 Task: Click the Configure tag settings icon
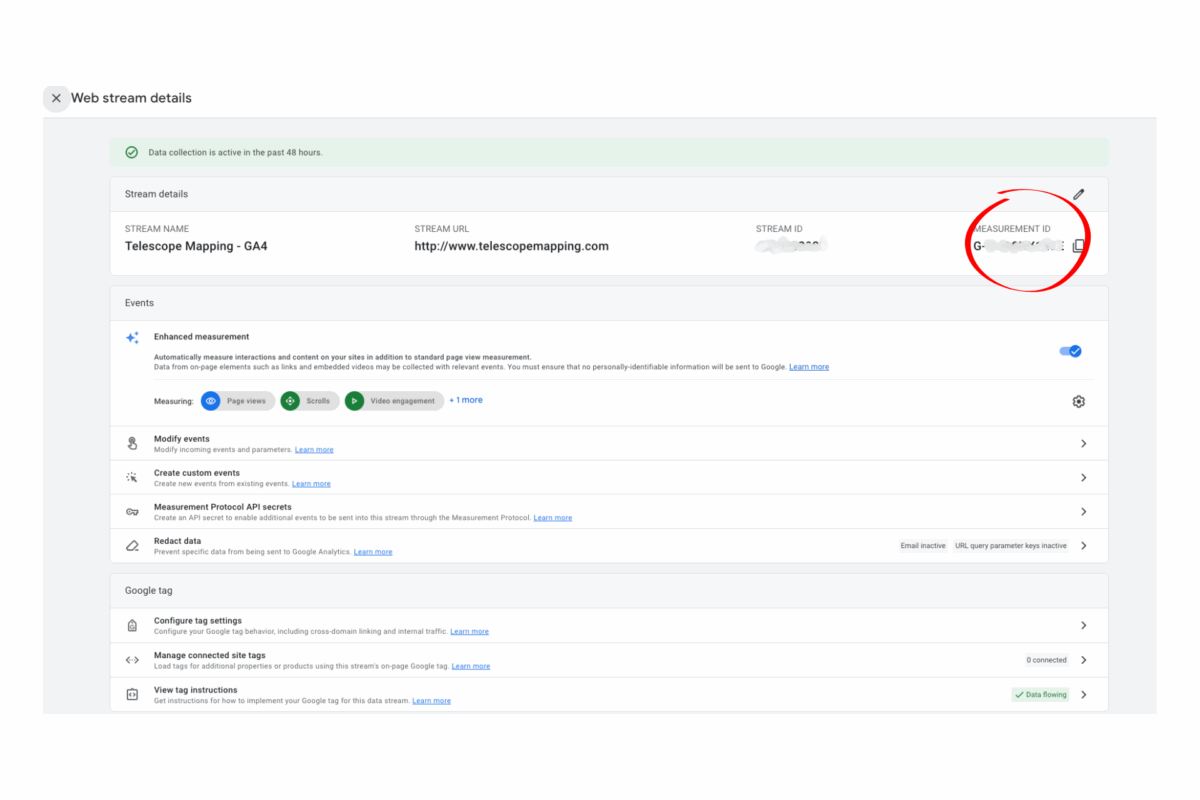click(x=132, y=625)
